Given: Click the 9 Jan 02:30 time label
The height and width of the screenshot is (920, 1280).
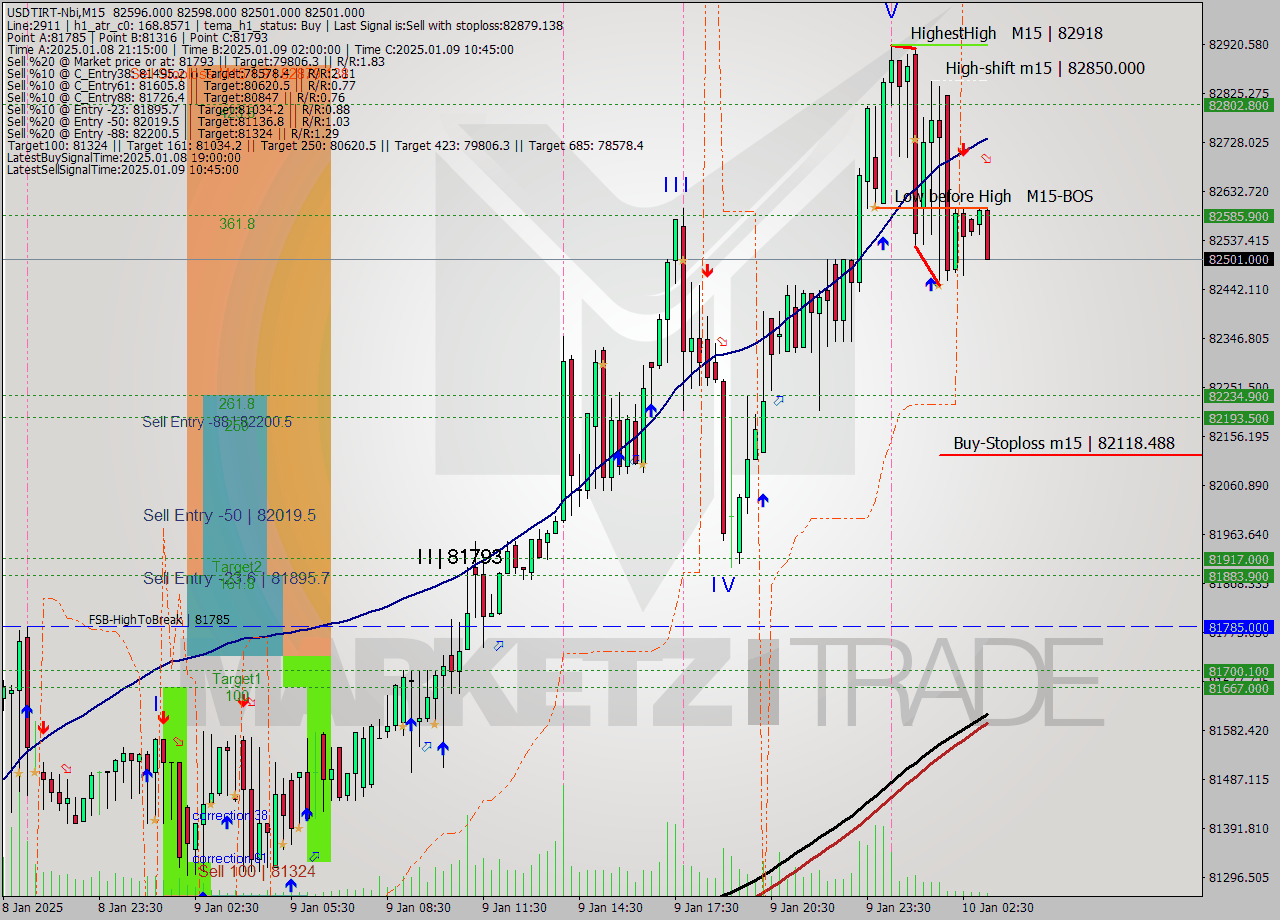Looking at the screenshot, I should pos(226,907).
